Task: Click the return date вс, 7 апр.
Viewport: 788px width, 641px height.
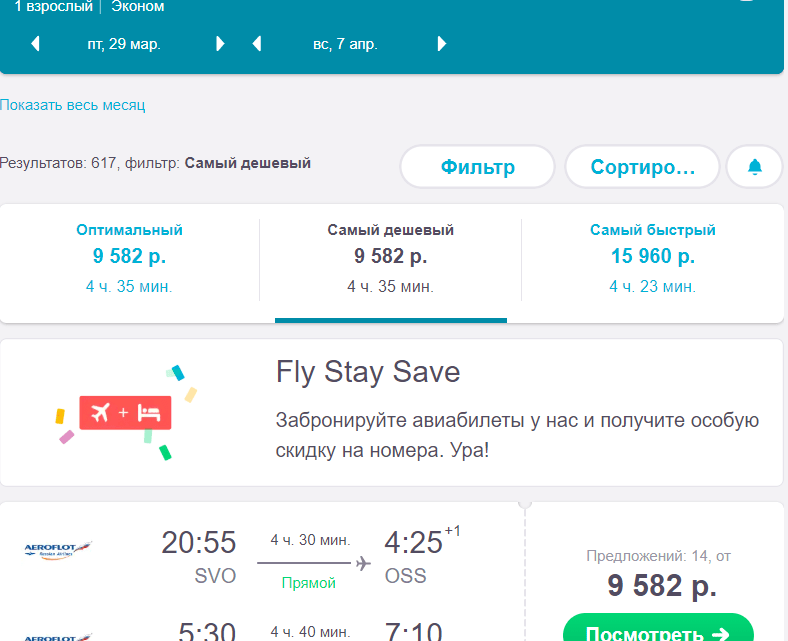Action: click(x=345, y=44)
